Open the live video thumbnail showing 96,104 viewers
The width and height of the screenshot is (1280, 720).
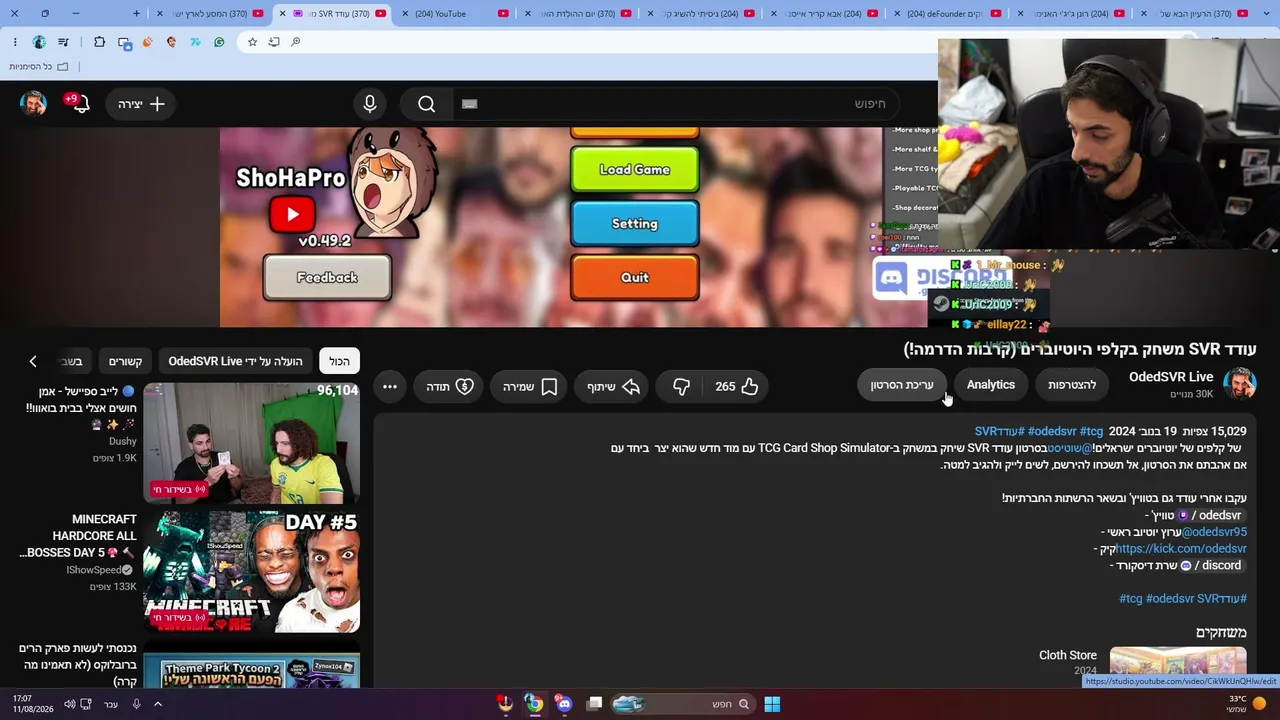(x=251, y=442)
